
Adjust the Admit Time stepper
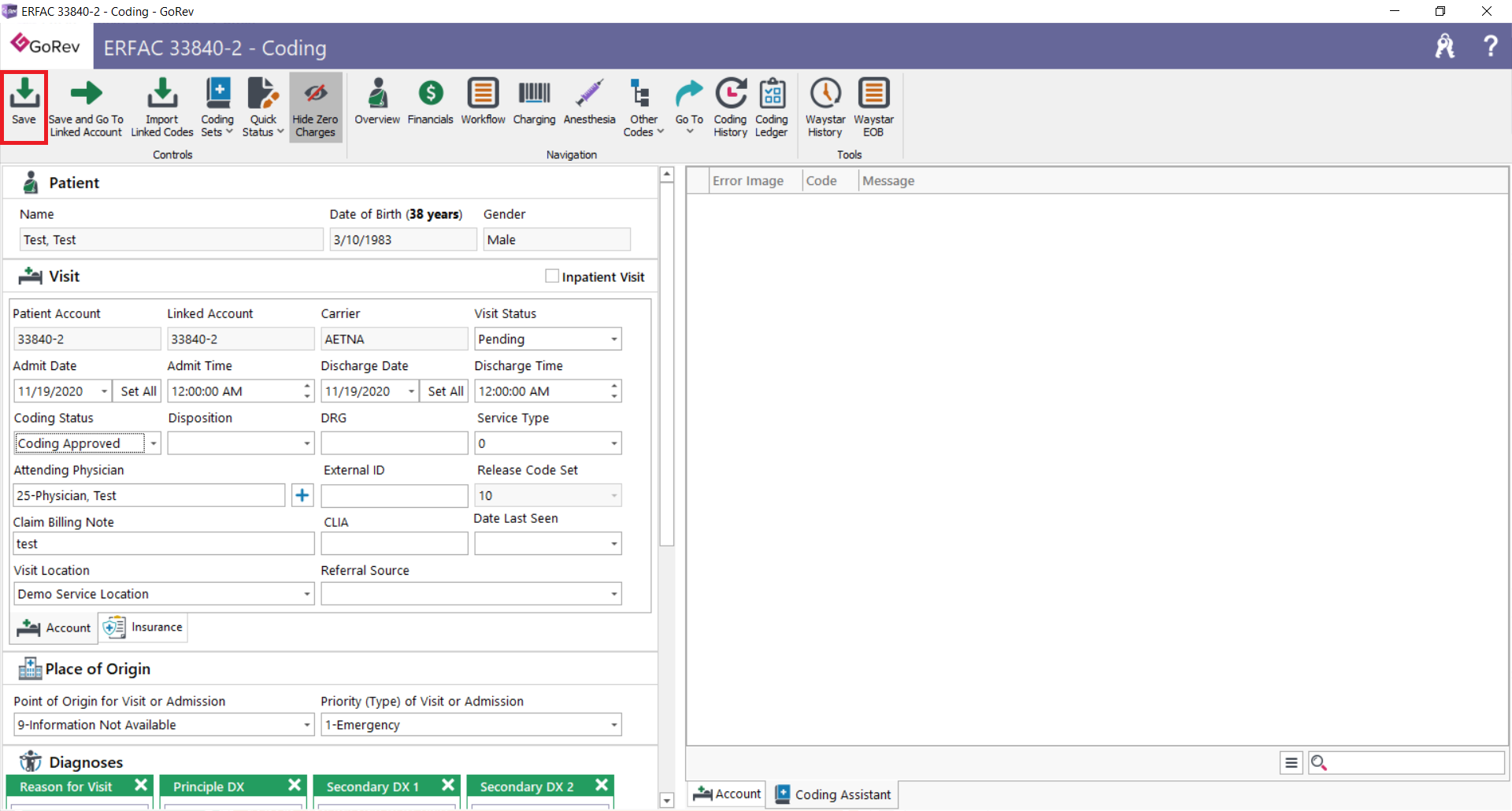tap(307, 391)
